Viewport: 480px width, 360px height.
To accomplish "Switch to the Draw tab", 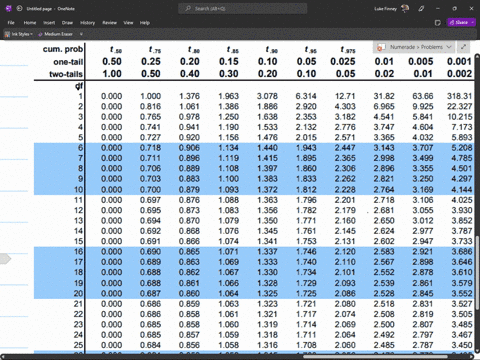I will 67,23.
